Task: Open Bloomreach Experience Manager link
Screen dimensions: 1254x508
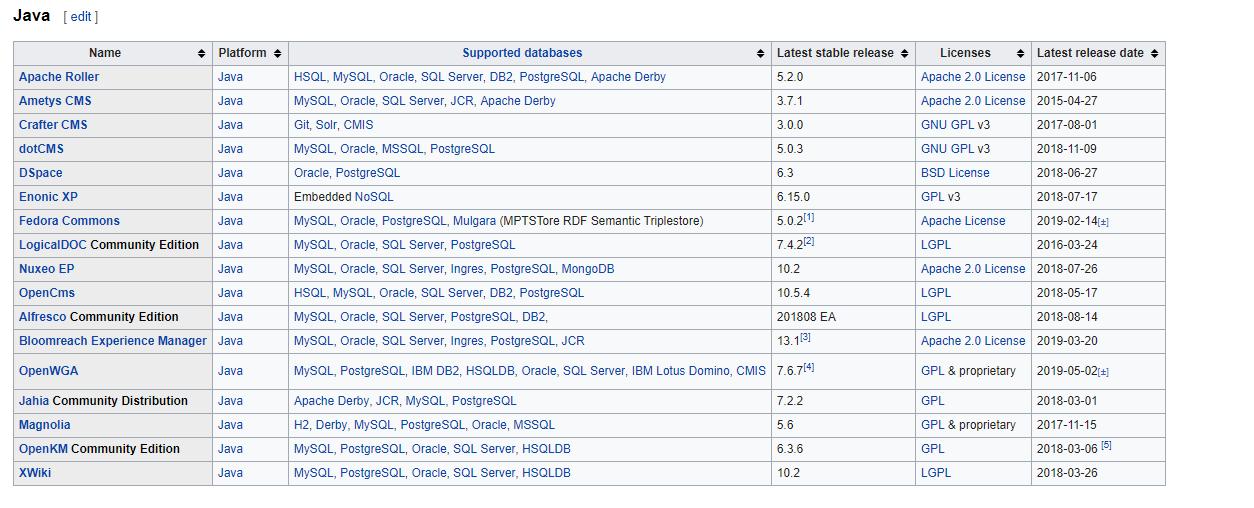Action: [113, 341]
